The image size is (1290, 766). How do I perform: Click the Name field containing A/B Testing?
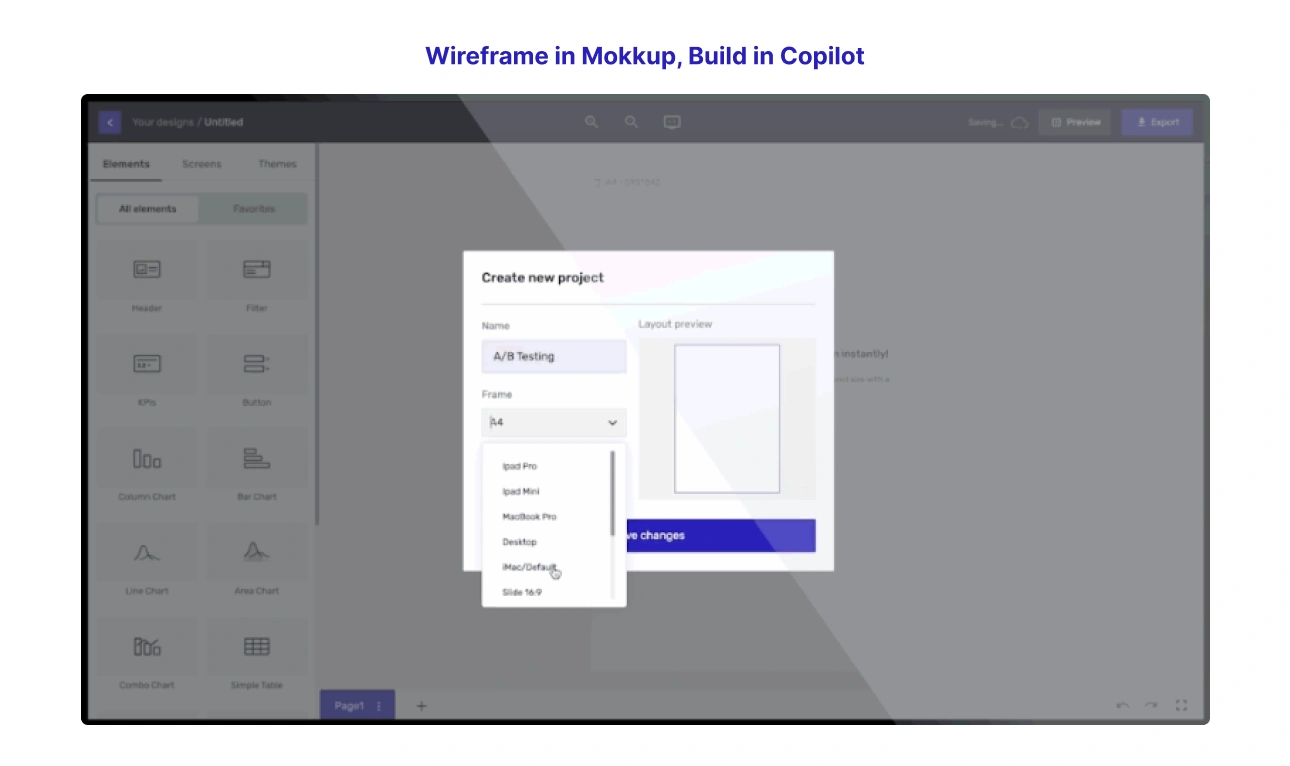(x=554, y=356)
